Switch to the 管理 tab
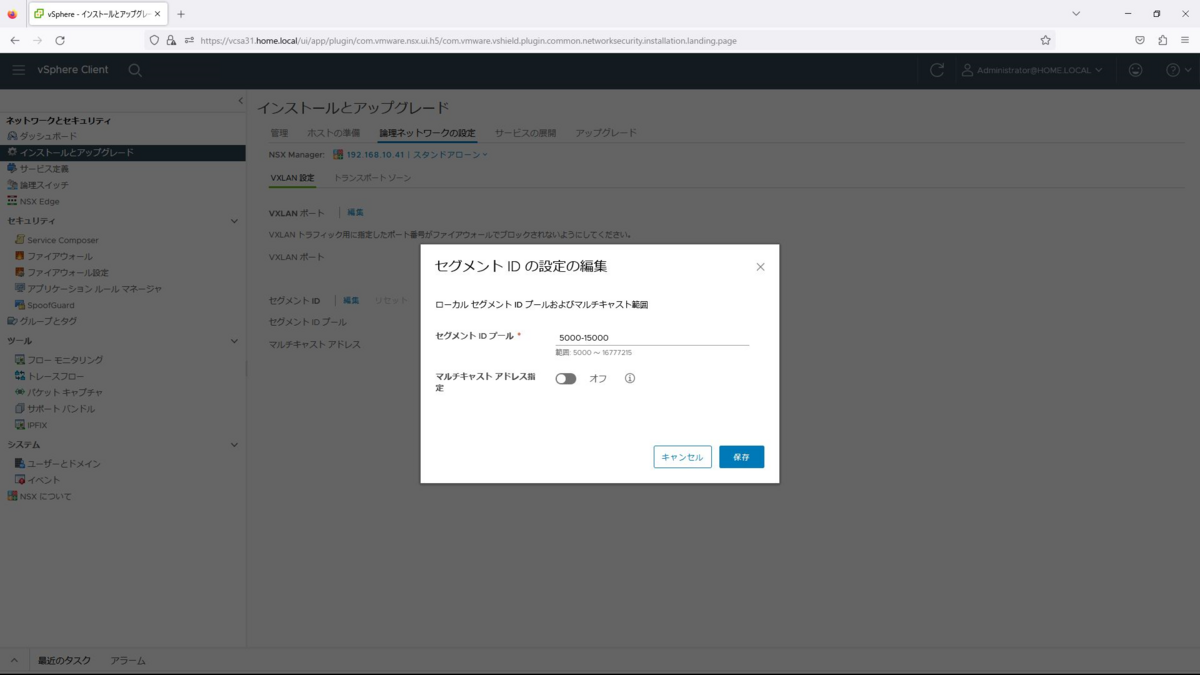Screen dimensions: 1200x675 [279, 133]
